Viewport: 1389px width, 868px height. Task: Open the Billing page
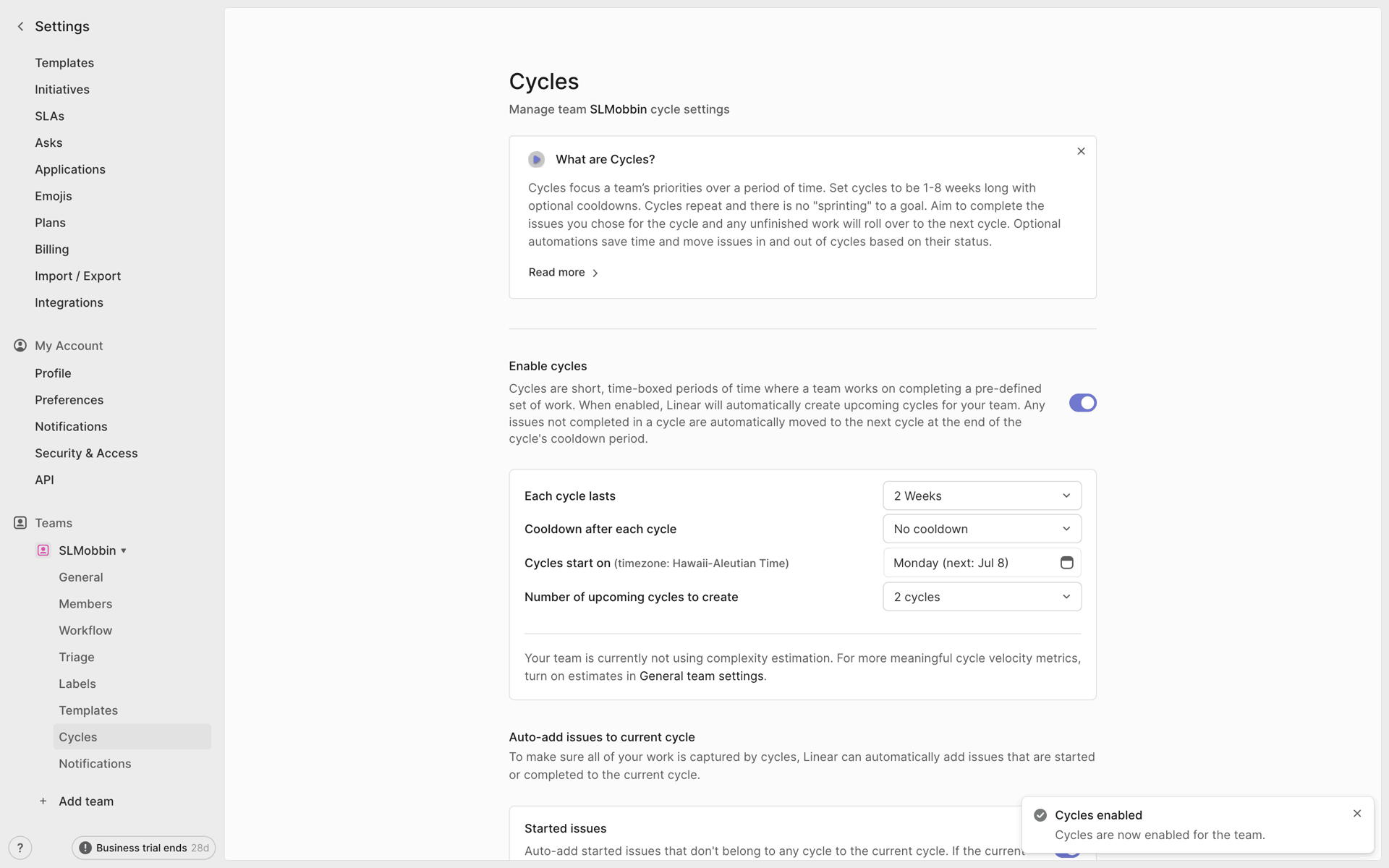pyautogui.click(x=52, y=250)
